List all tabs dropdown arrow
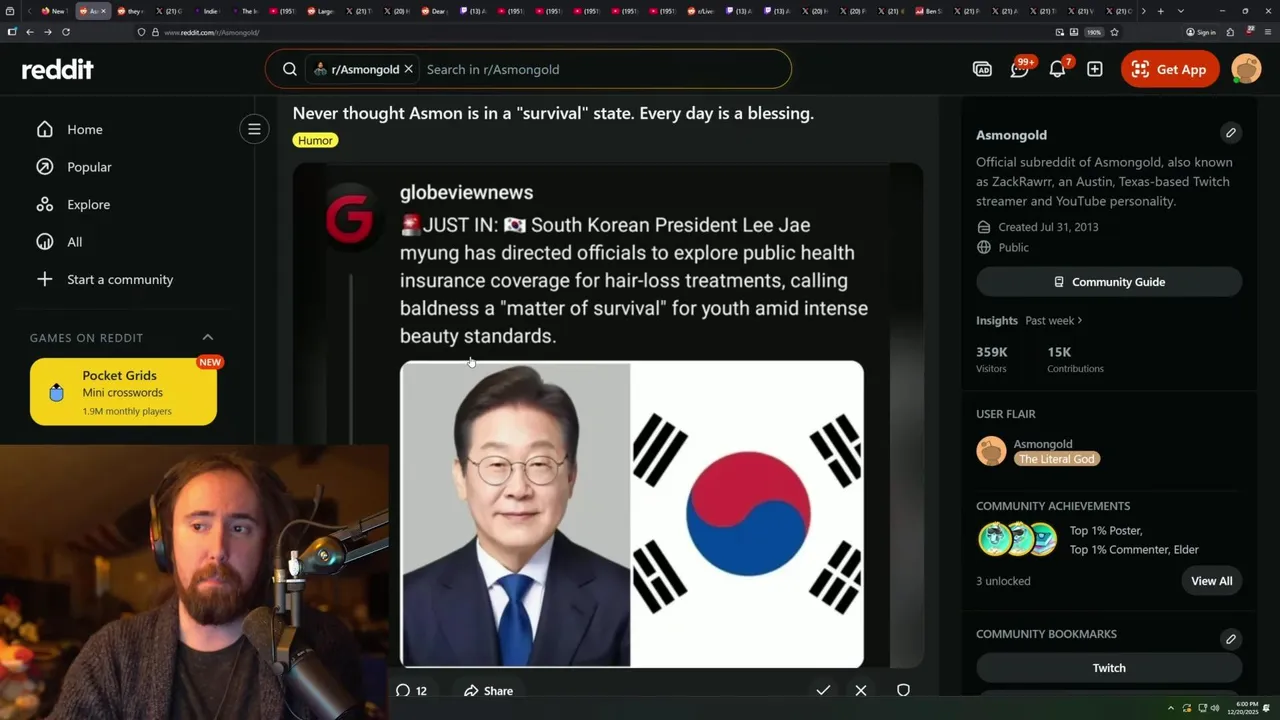The image size is (1280, 720). 1181,11
